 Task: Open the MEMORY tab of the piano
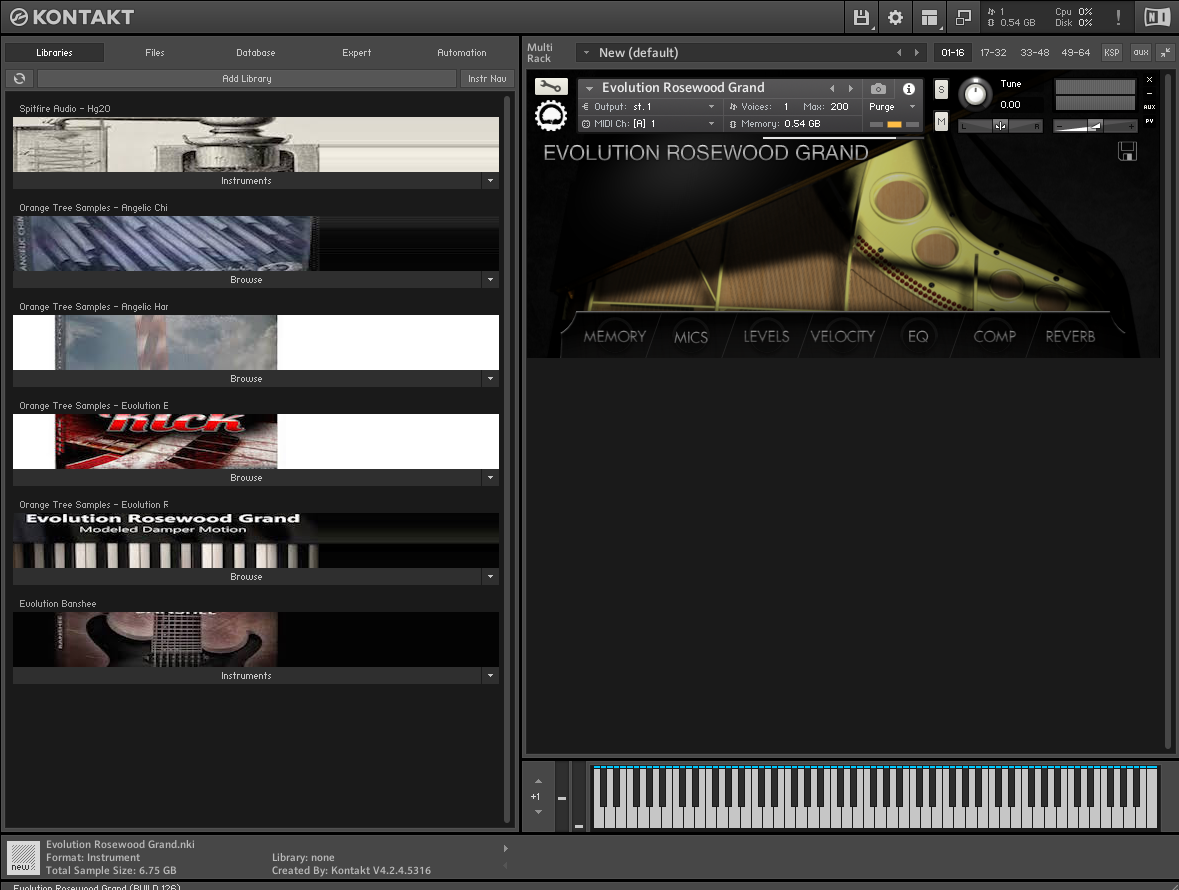(x=614, y=336)
